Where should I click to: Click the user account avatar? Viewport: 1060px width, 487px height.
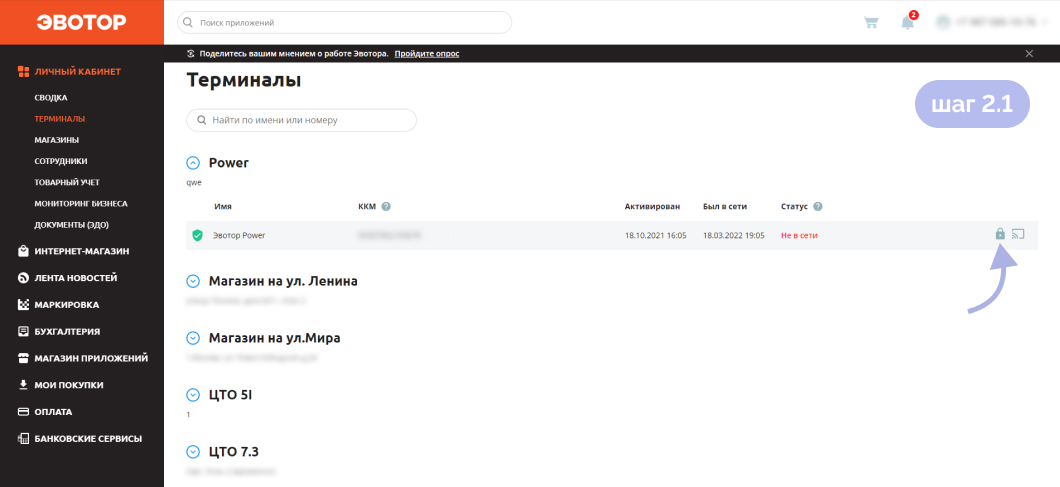tap(943, 22)
